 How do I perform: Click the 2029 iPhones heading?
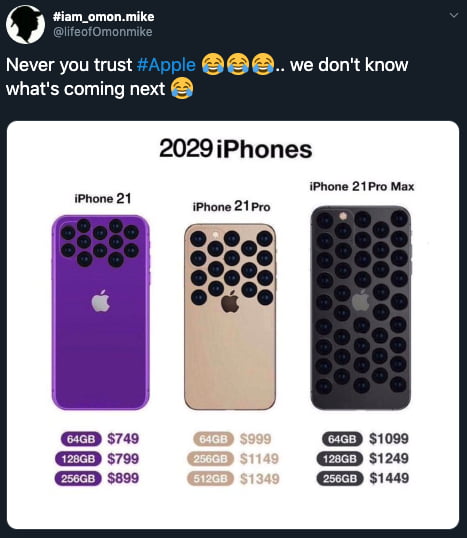(x=236, y=150)
